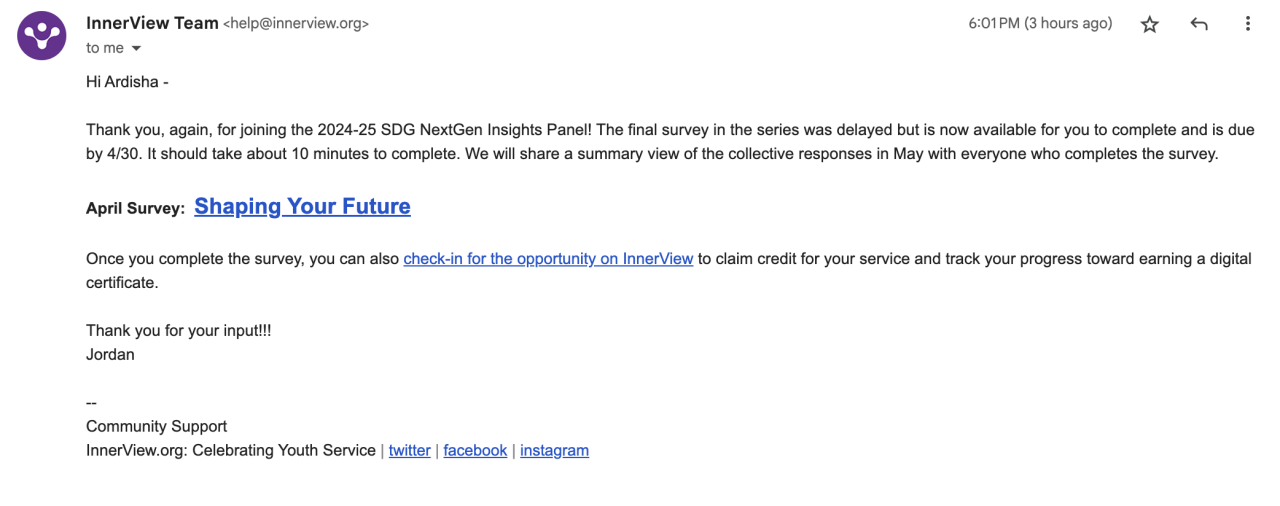Click the "Hi Ardisha -" greeting line

pyautogui.click(x=127, y=82)
